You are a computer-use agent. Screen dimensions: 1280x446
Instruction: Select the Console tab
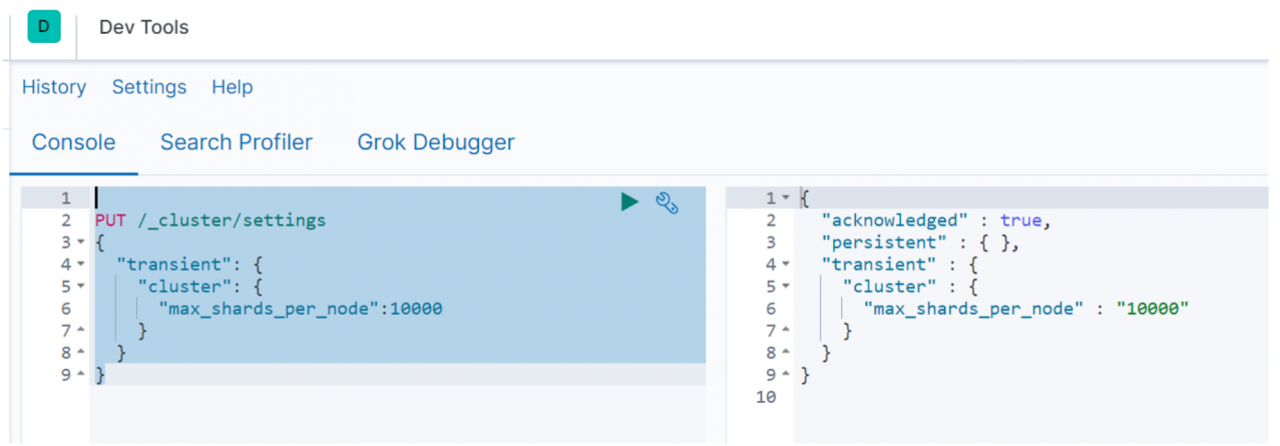pyautogui.click(x=74, y=142)
